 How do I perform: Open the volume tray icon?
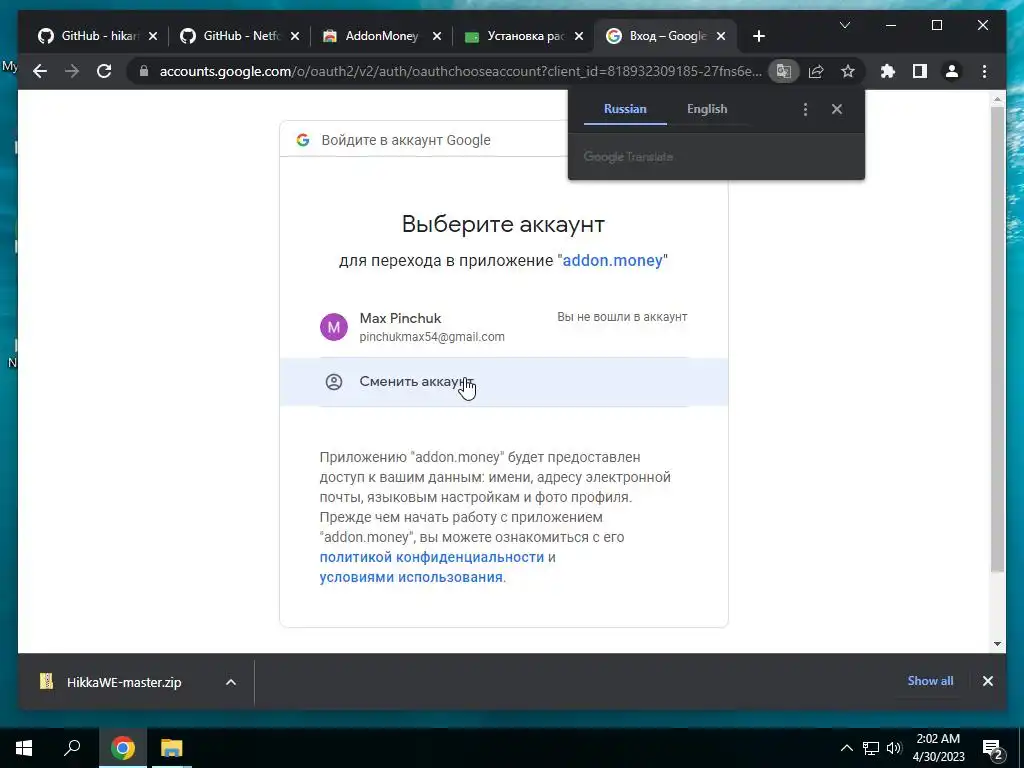[x=894, y=748]
